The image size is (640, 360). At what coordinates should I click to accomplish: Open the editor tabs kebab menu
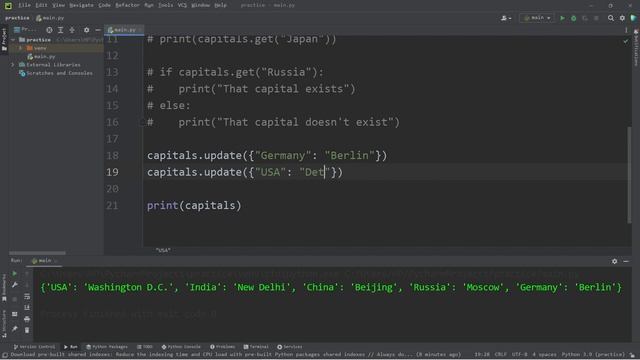pos(626,30)
